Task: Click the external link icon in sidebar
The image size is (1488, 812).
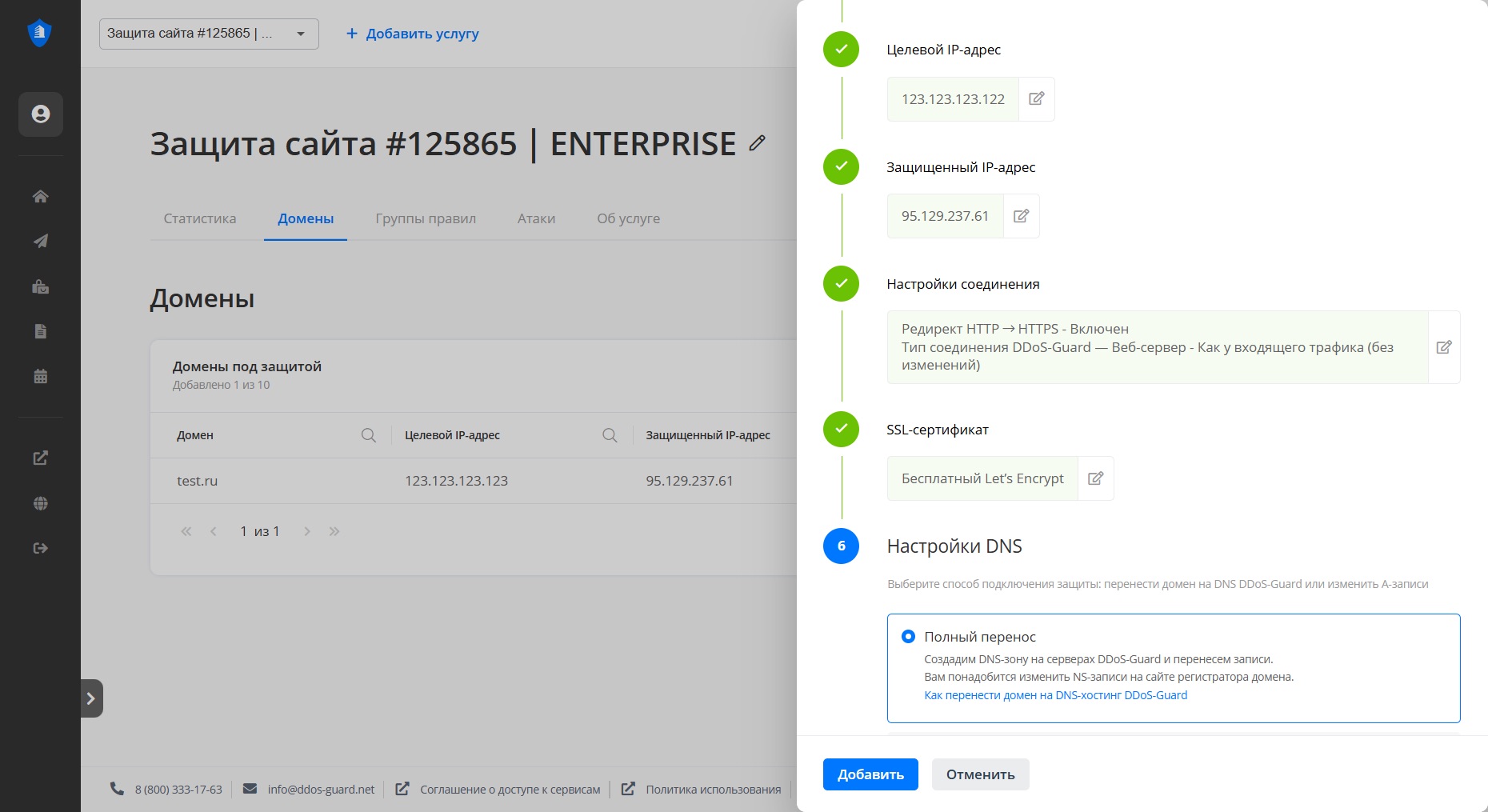Action: click(x=41, y=458)
